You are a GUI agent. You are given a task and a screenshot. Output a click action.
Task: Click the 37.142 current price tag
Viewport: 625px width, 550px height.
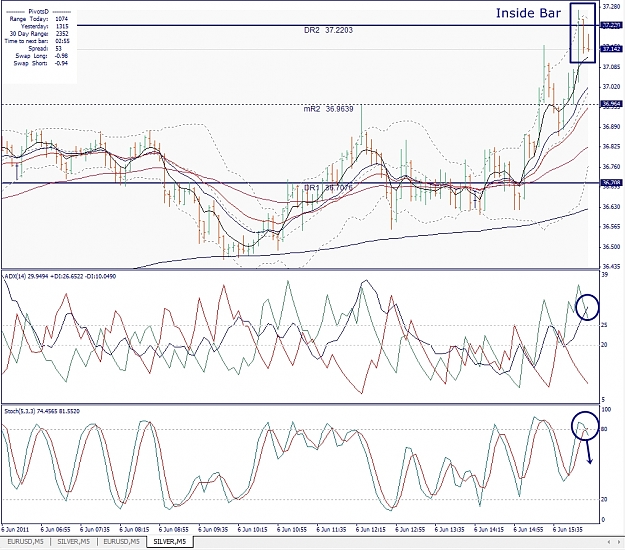tap(611, 49)
